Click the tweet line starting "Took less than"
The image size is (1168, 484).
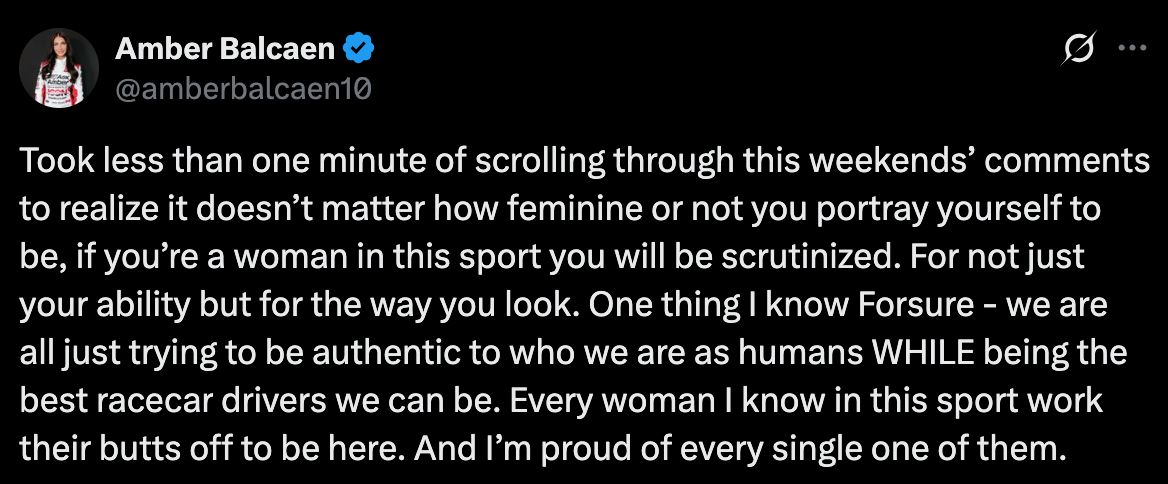pyautogui.click(x=584, y=161)
